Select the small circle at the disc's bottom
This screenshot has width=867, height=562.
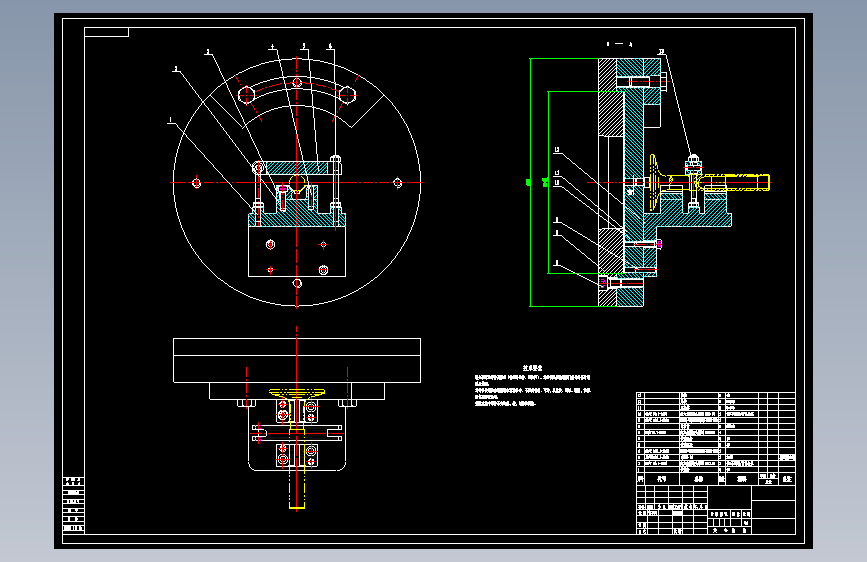297,283
